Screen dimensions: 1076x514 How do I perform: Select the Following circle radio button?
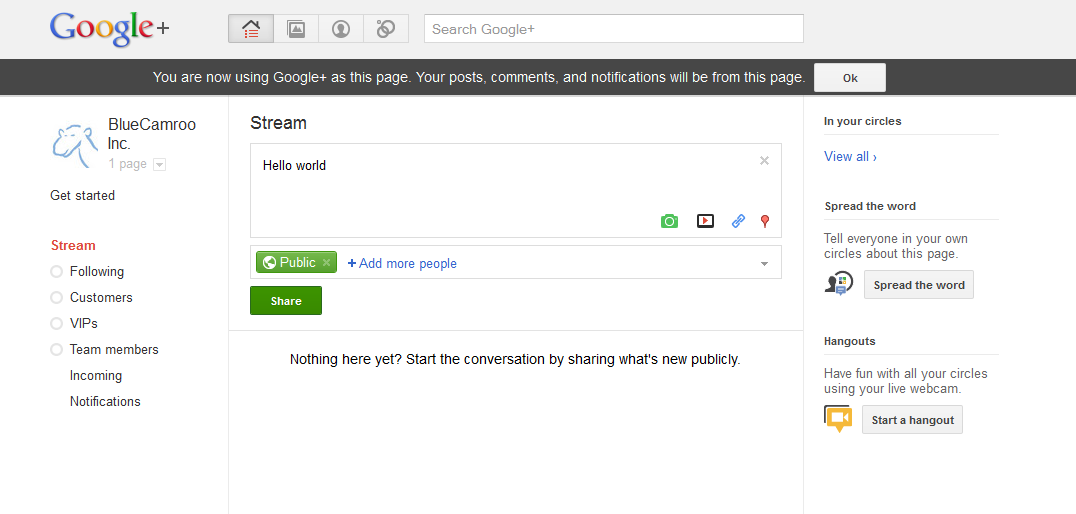56,272
